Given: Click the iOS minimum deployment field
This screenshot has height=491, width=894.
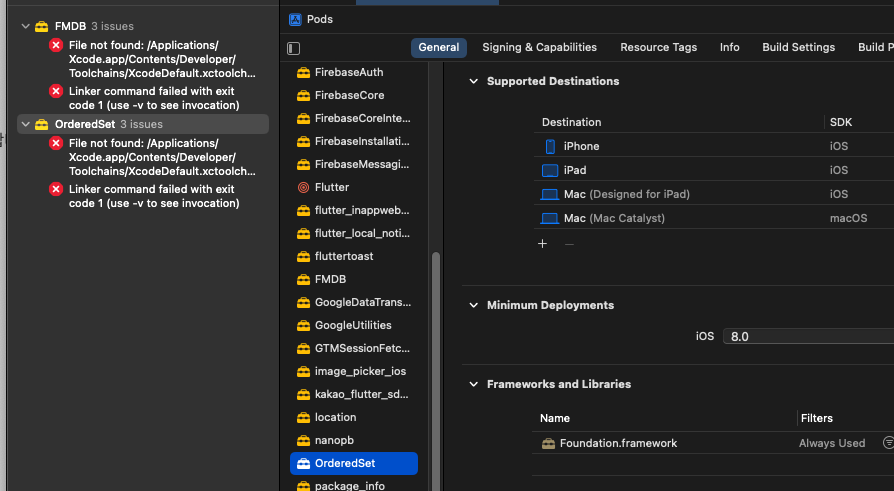Looking at the screenshot, I should click(808, 336).
